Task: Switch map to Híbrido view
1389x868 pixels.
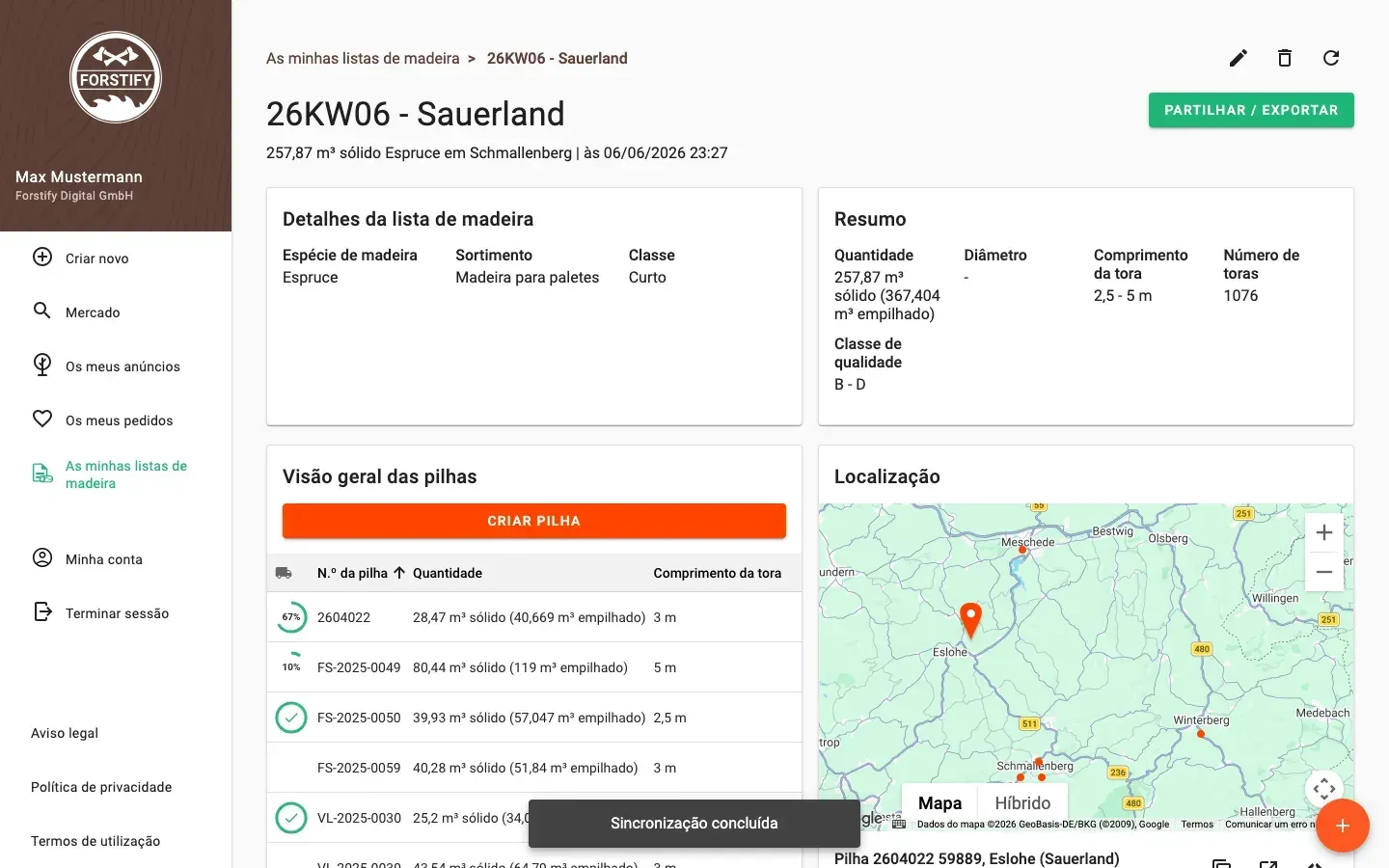Action: [1022, 803]
